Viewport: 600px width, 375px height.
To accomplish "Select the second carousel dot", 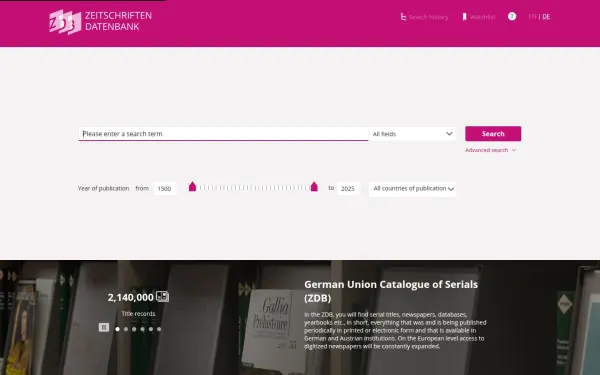I will click(x=126, y=329).
